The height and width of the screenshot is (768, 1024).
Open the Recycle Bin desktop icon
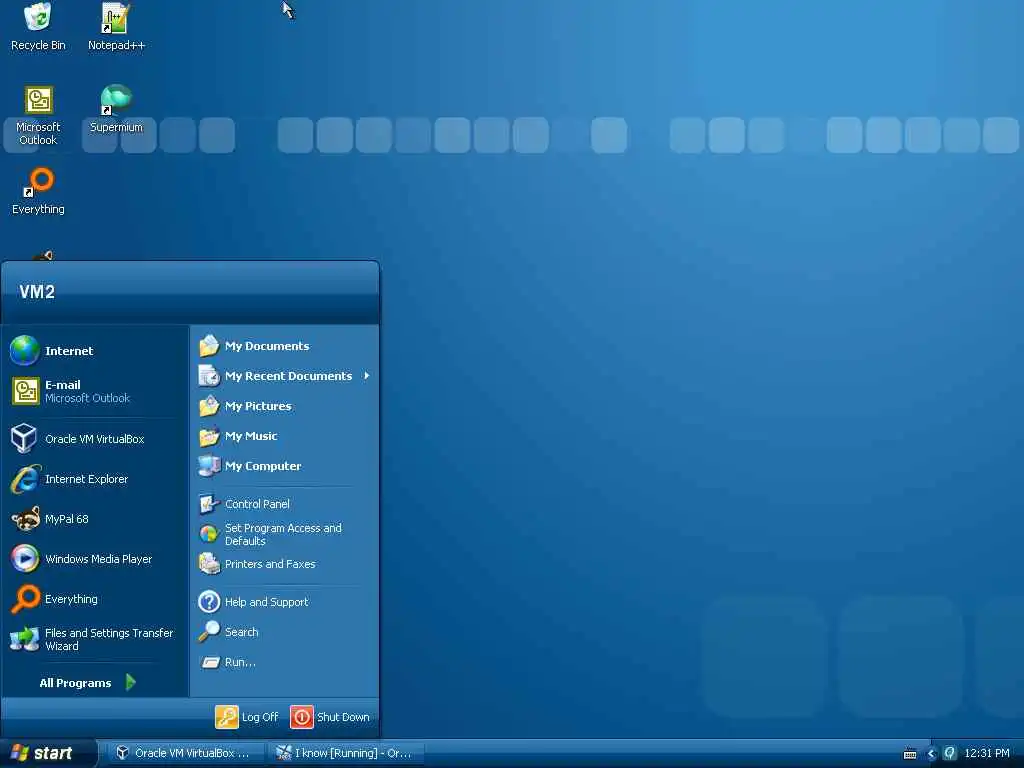pos(38,26)
